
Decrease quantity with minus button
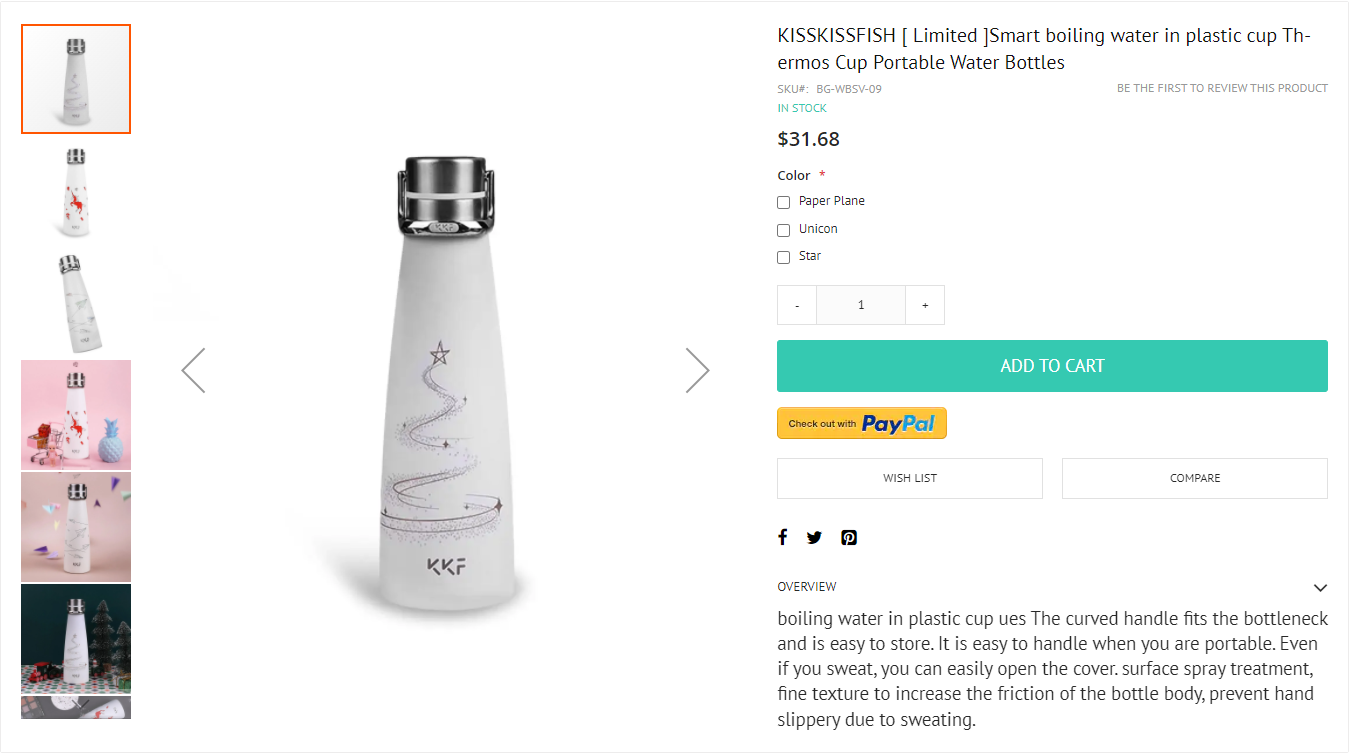coord(797,305)
